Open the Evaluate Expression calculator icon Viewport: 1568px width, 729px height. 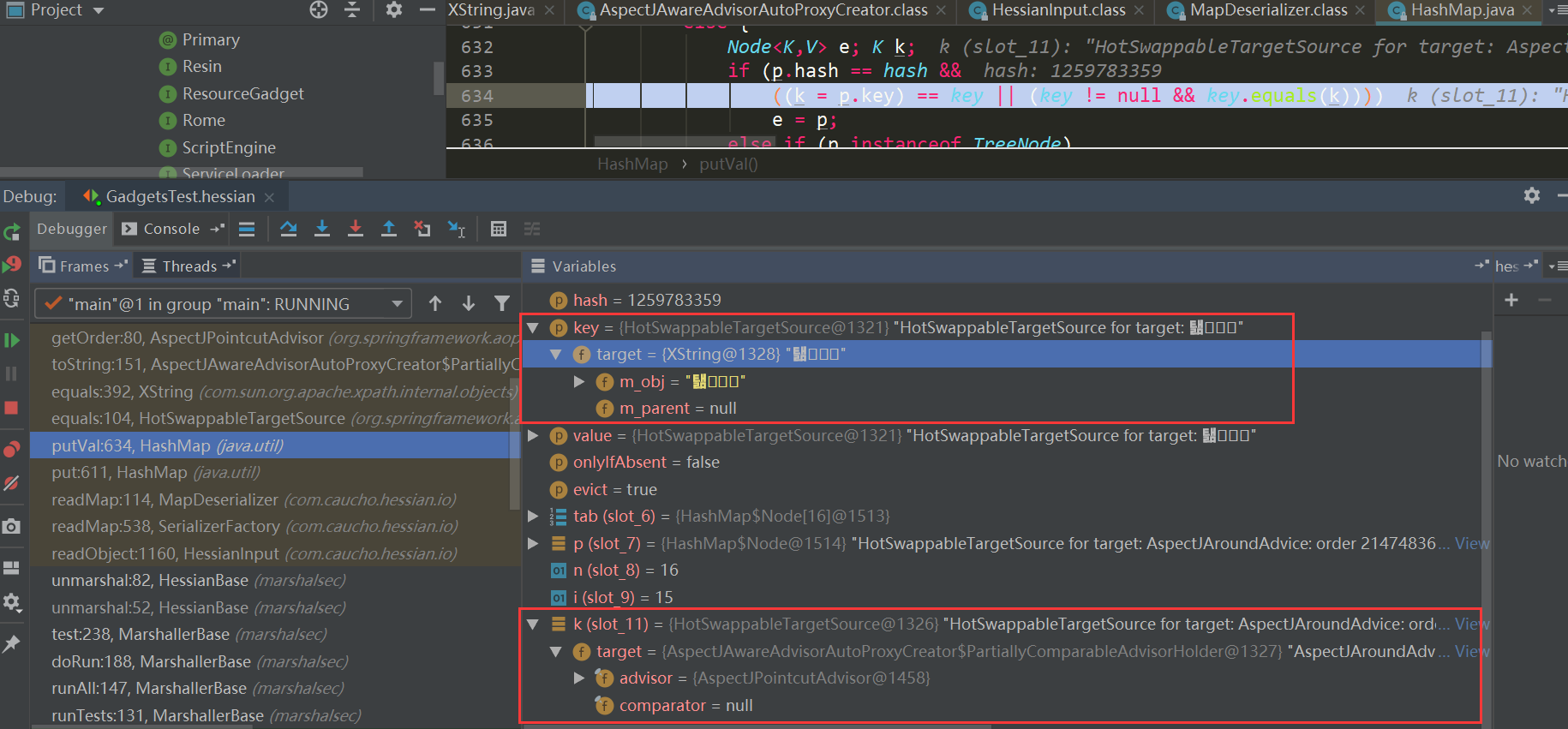[x=499, y=229]
